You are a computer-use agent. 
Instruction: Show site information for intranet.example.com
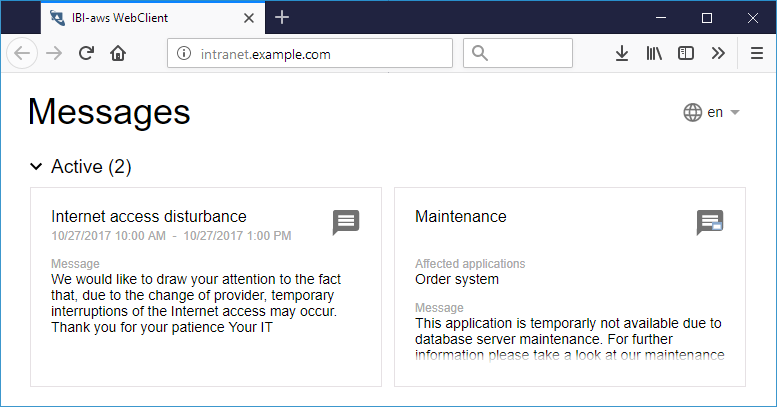183,55
